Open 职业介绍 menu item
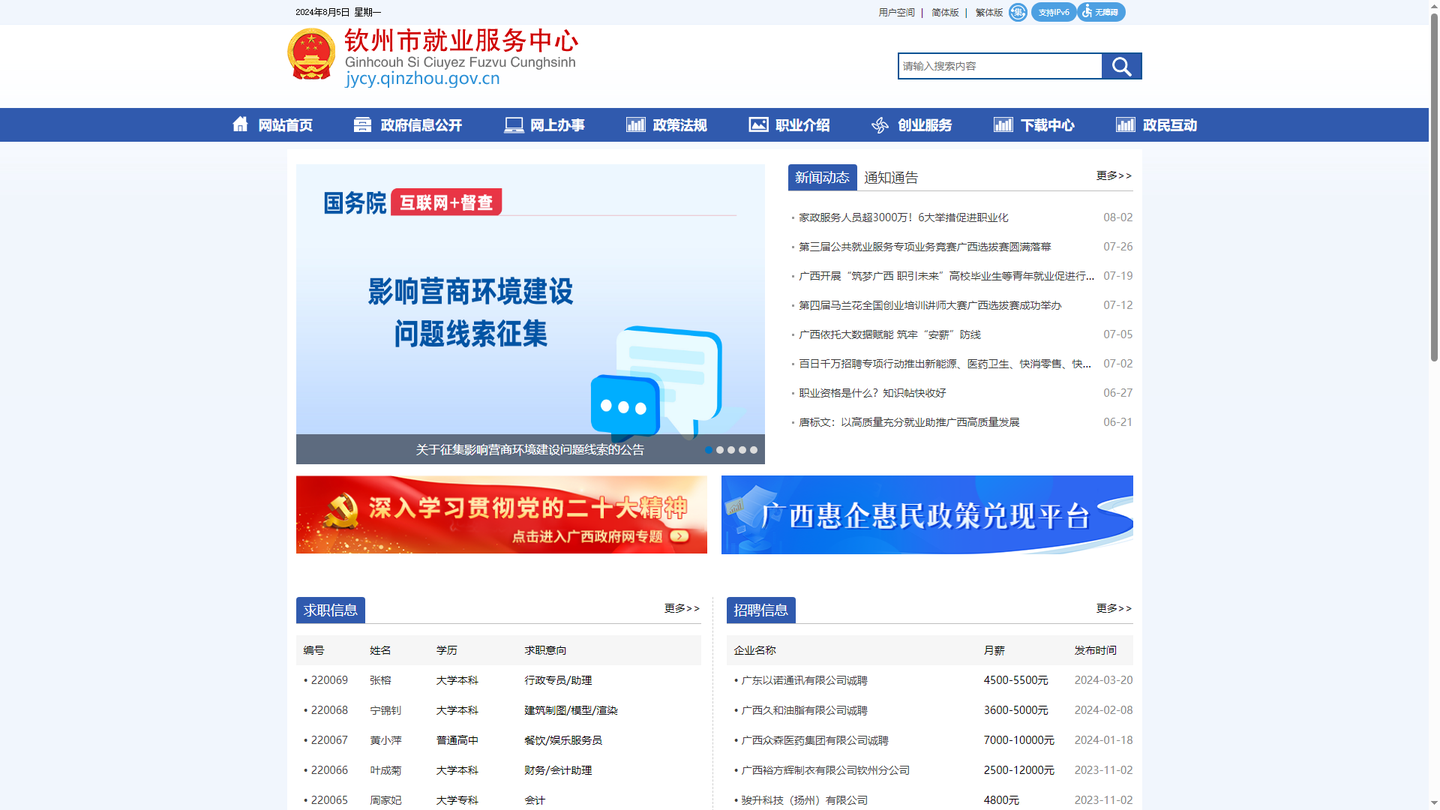Viewport: 1440px width, 810px height. click(803, 125)
